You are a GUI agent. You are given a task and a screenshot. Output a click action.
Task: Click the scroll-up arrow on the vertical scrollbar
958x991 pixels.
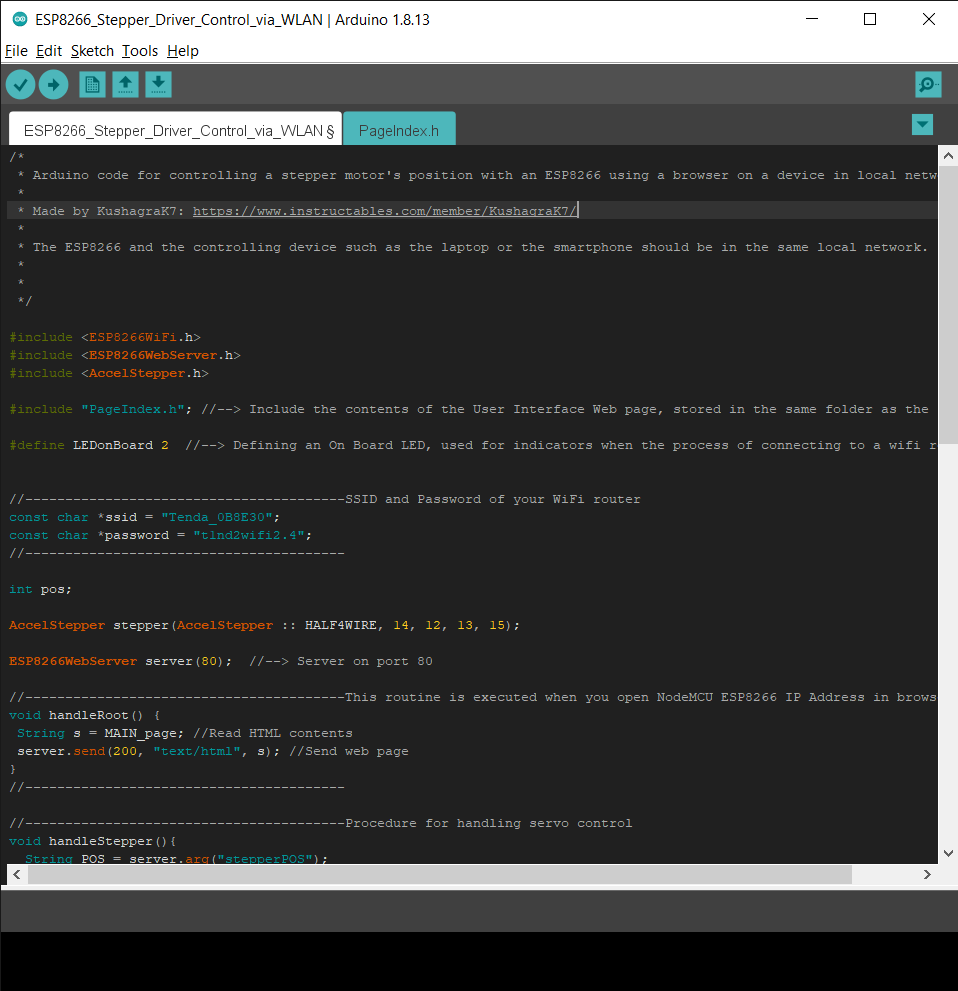[x=947, y=155]
